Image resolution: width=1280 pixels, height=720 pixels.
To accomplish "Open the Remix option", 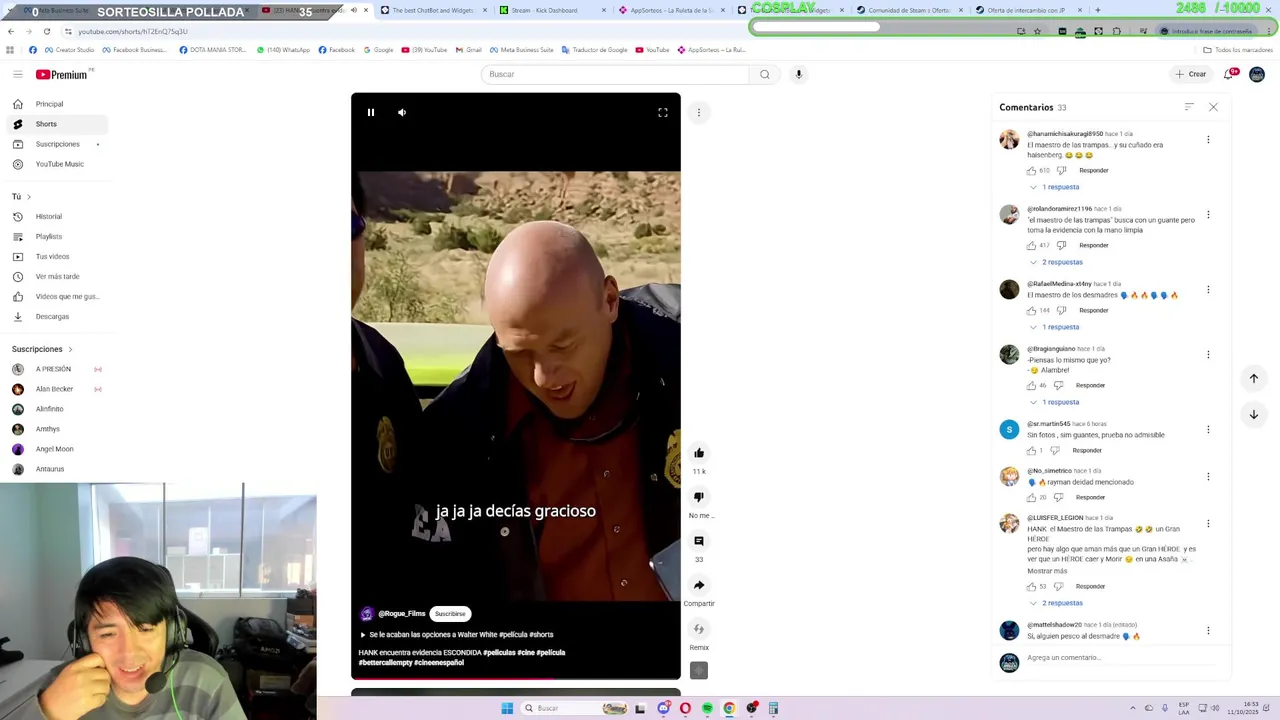I will pos(699,629).
